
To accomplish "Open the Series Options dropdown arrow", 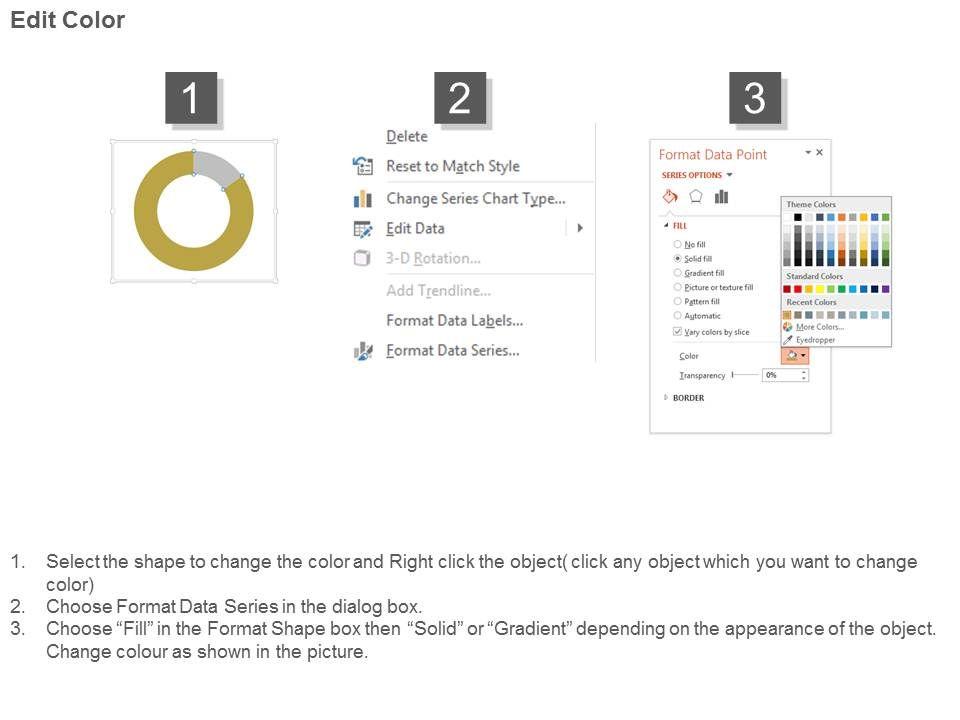I will pyautogui.click(x=729, y=175).
